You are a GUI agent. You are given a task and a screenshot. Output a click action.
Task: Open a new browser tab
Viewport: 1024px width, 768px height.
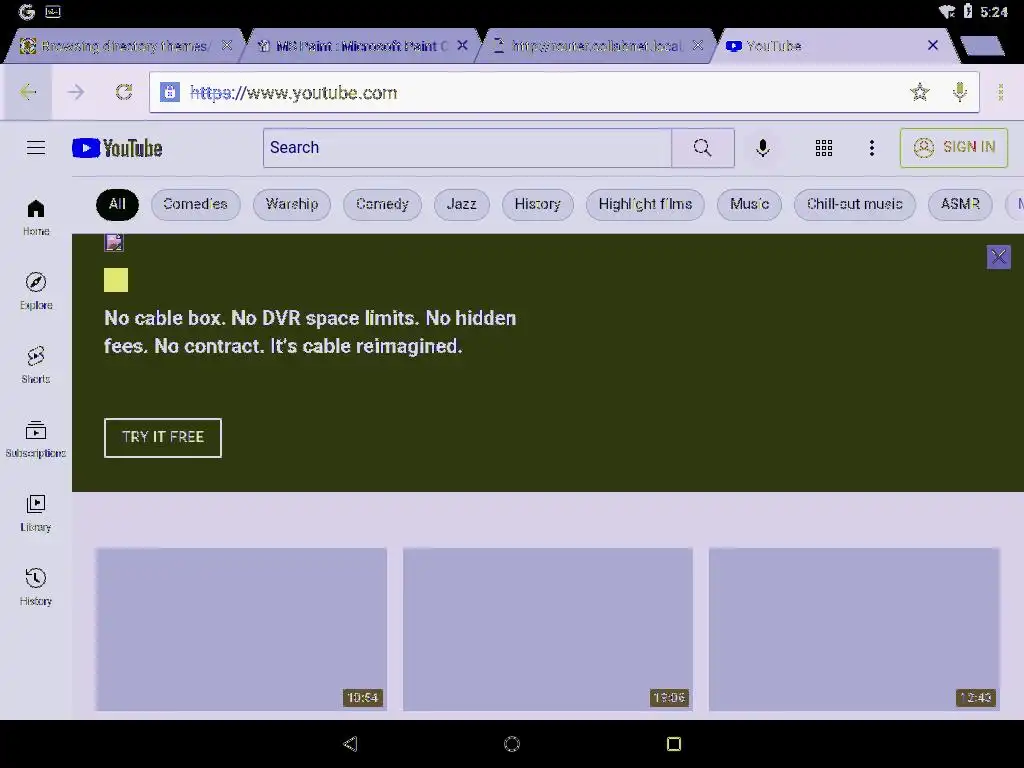(983, 46)
